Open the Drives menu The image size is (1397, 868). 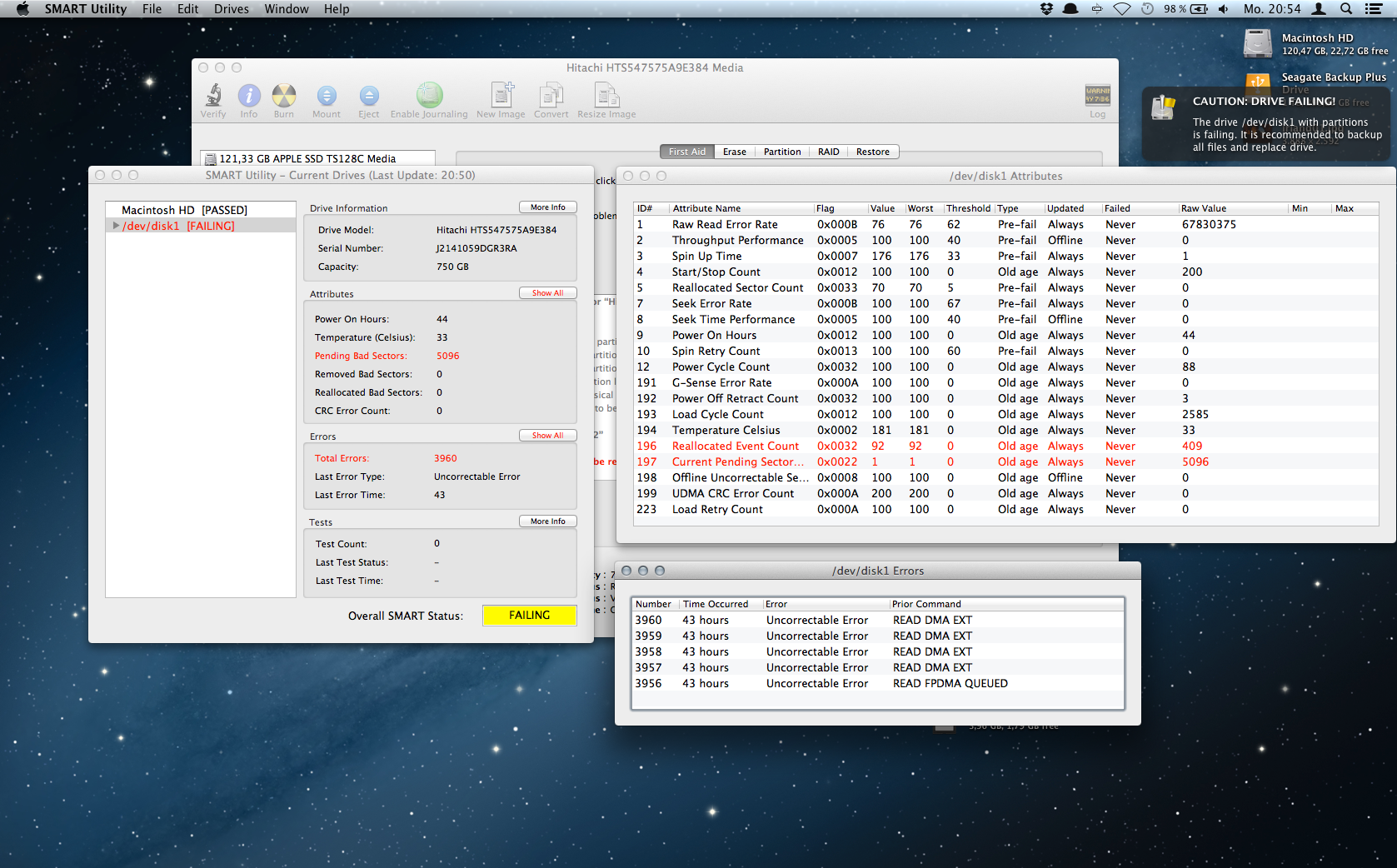232,8
